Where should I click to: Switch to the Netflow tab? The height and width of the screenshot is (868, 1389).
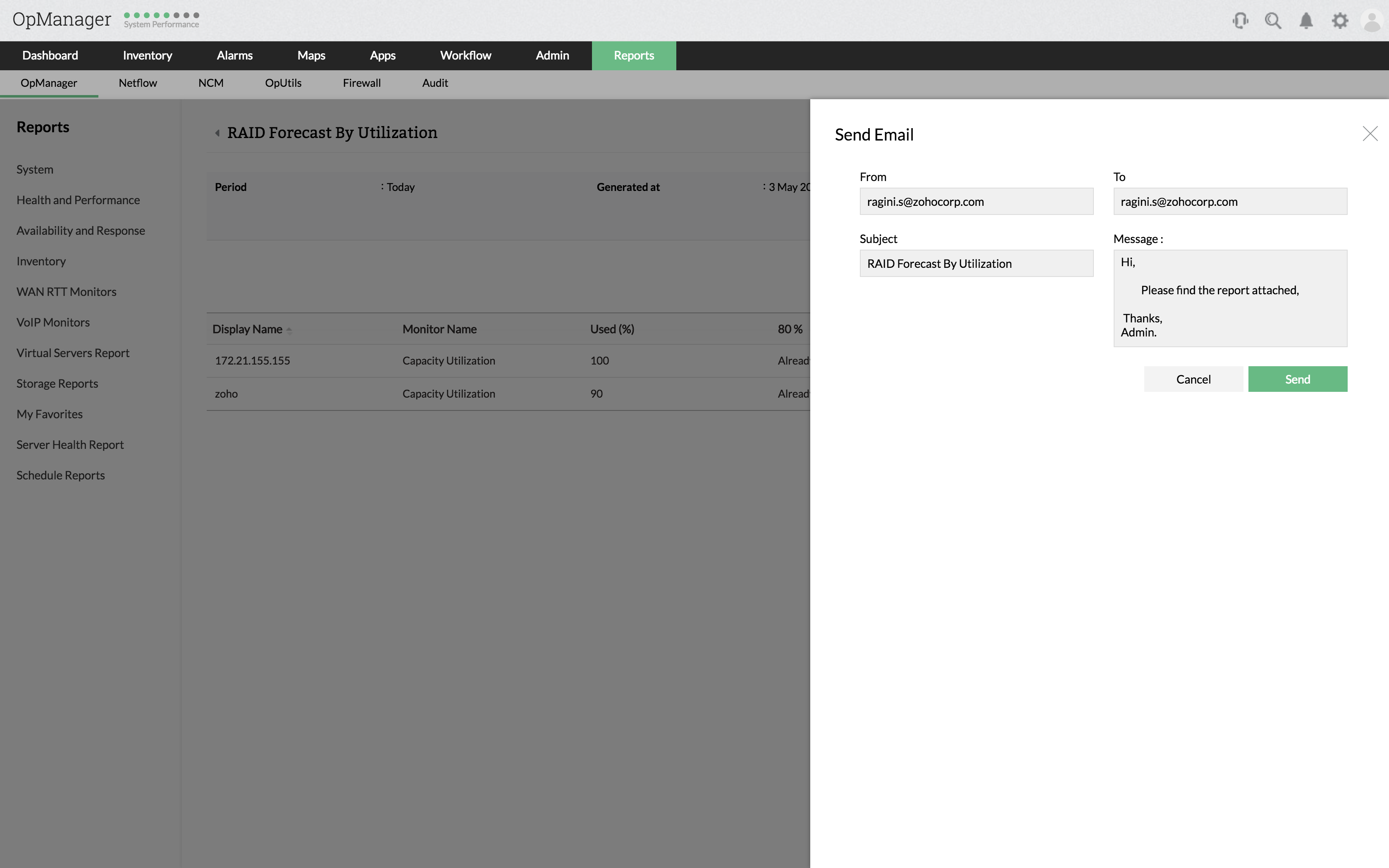tap(138, 83)
